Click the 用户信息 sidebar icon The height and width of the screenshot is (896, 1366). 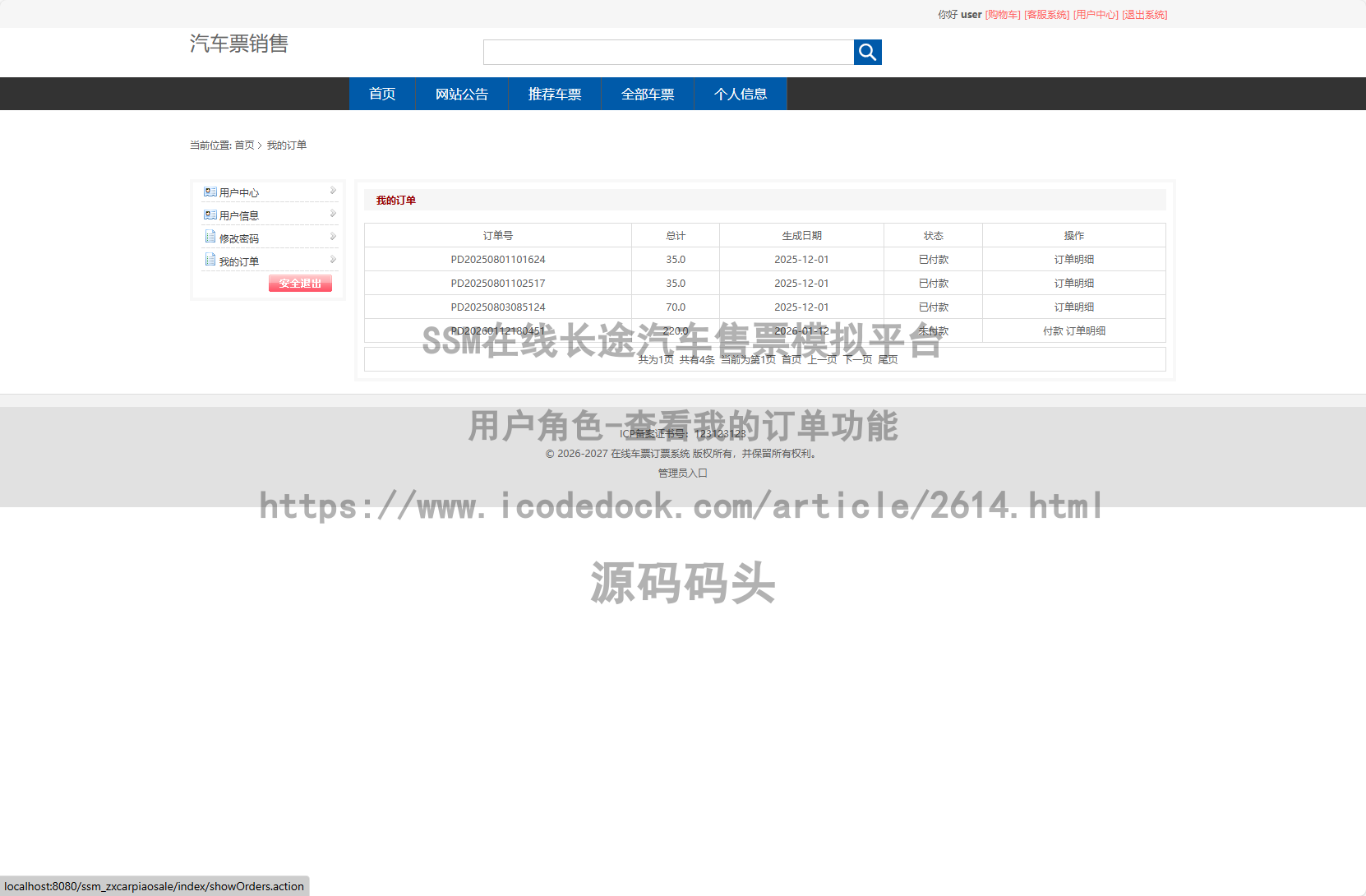click(209, 214)
